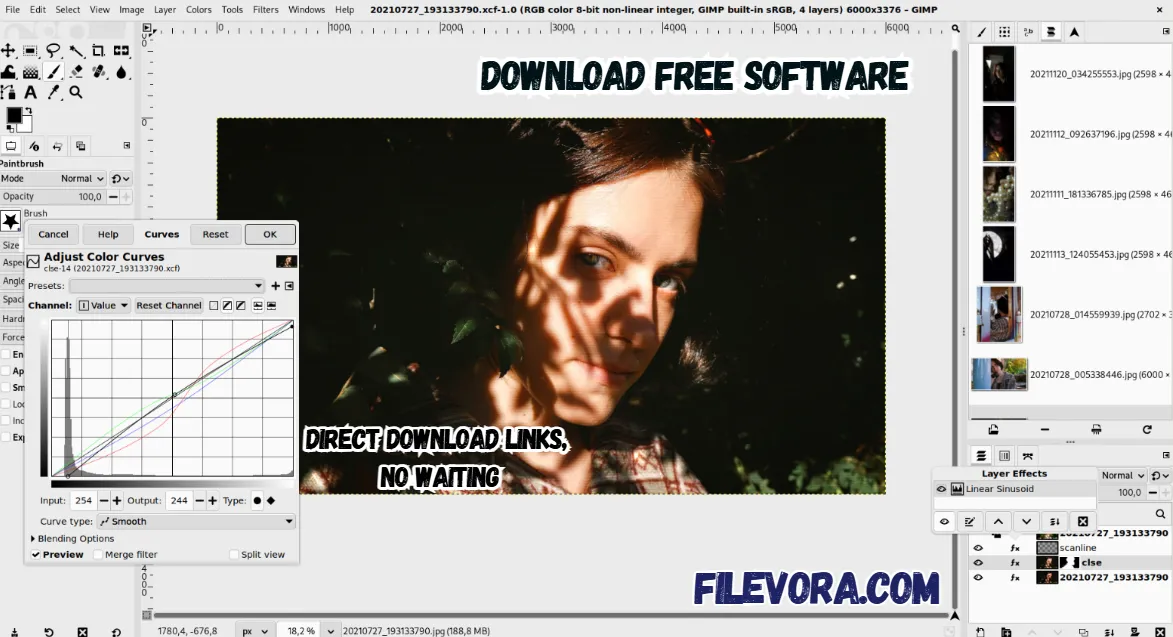This screenshot has height=637, width=1173.
Task: Click the Reset Channel button
Action: [168, 305]
